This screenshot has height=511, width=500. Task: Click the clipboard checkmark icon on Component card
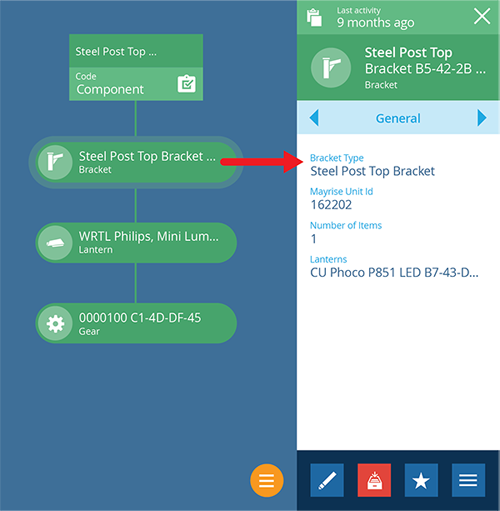click(186, 84)
